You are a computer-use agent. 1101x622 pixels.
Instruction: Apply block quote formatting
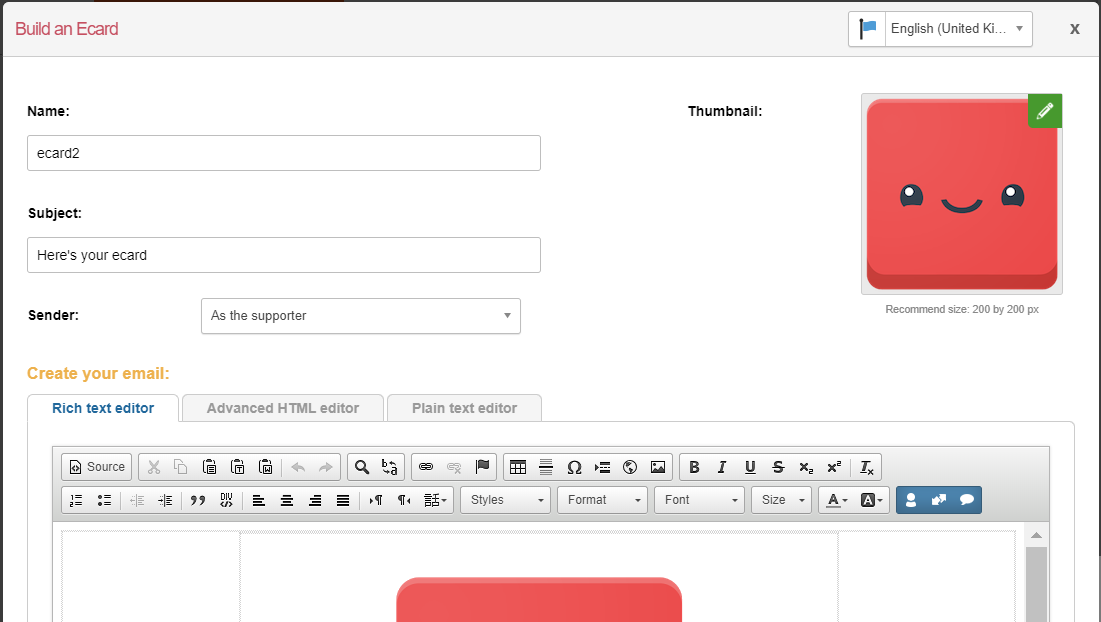[198, 500]
